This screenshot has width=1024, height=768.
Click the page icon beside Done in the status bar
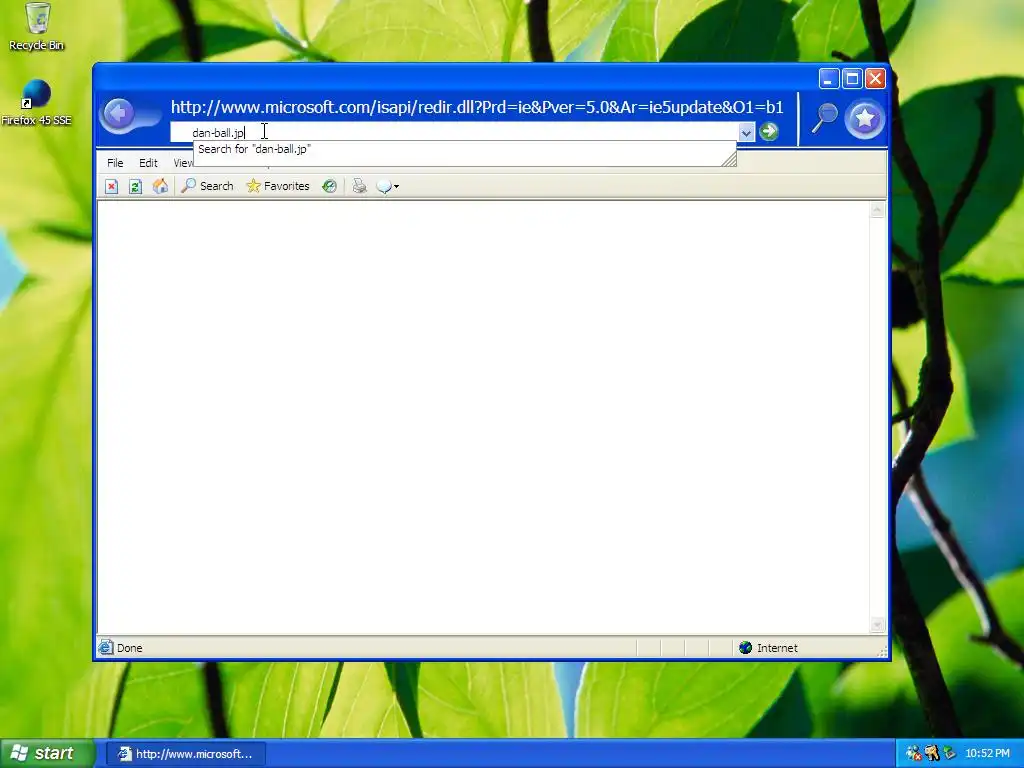(x=105, y=648)
